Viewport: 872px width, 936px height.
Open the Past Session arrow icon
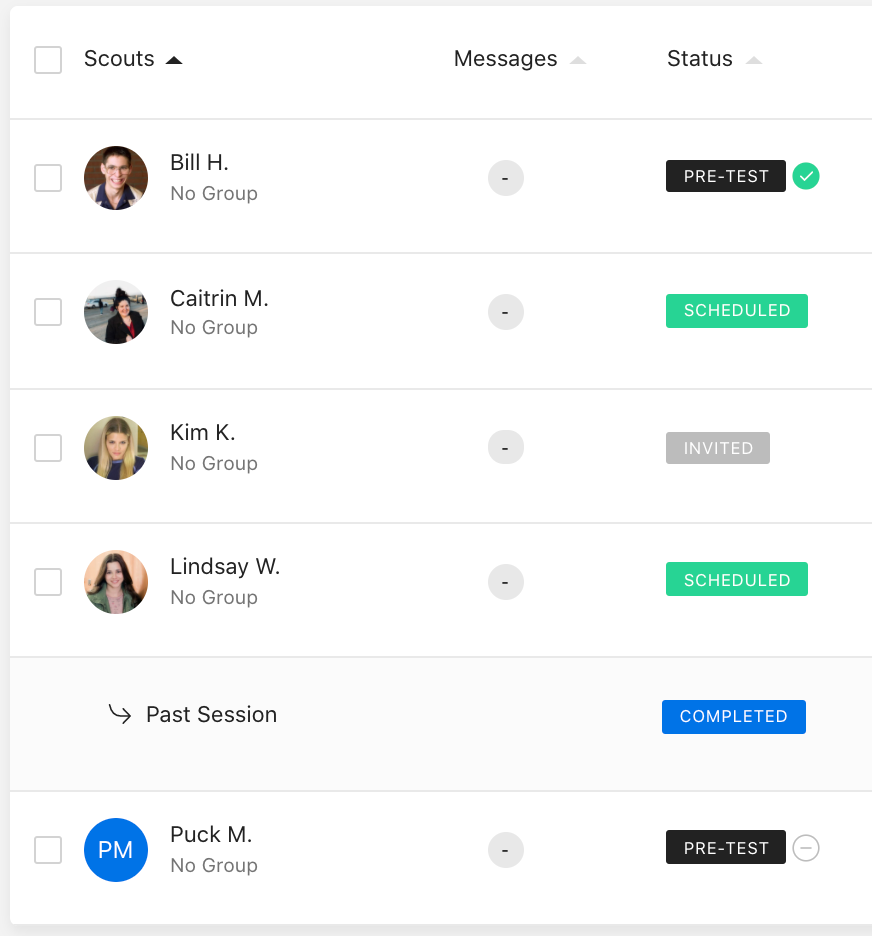tap(119, 713)
